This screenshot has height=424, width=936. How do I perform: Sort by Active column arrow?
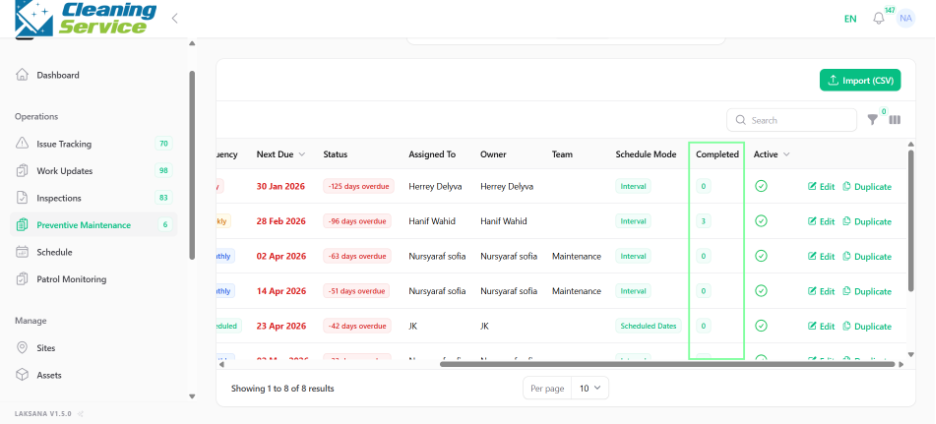click(786, 154)
